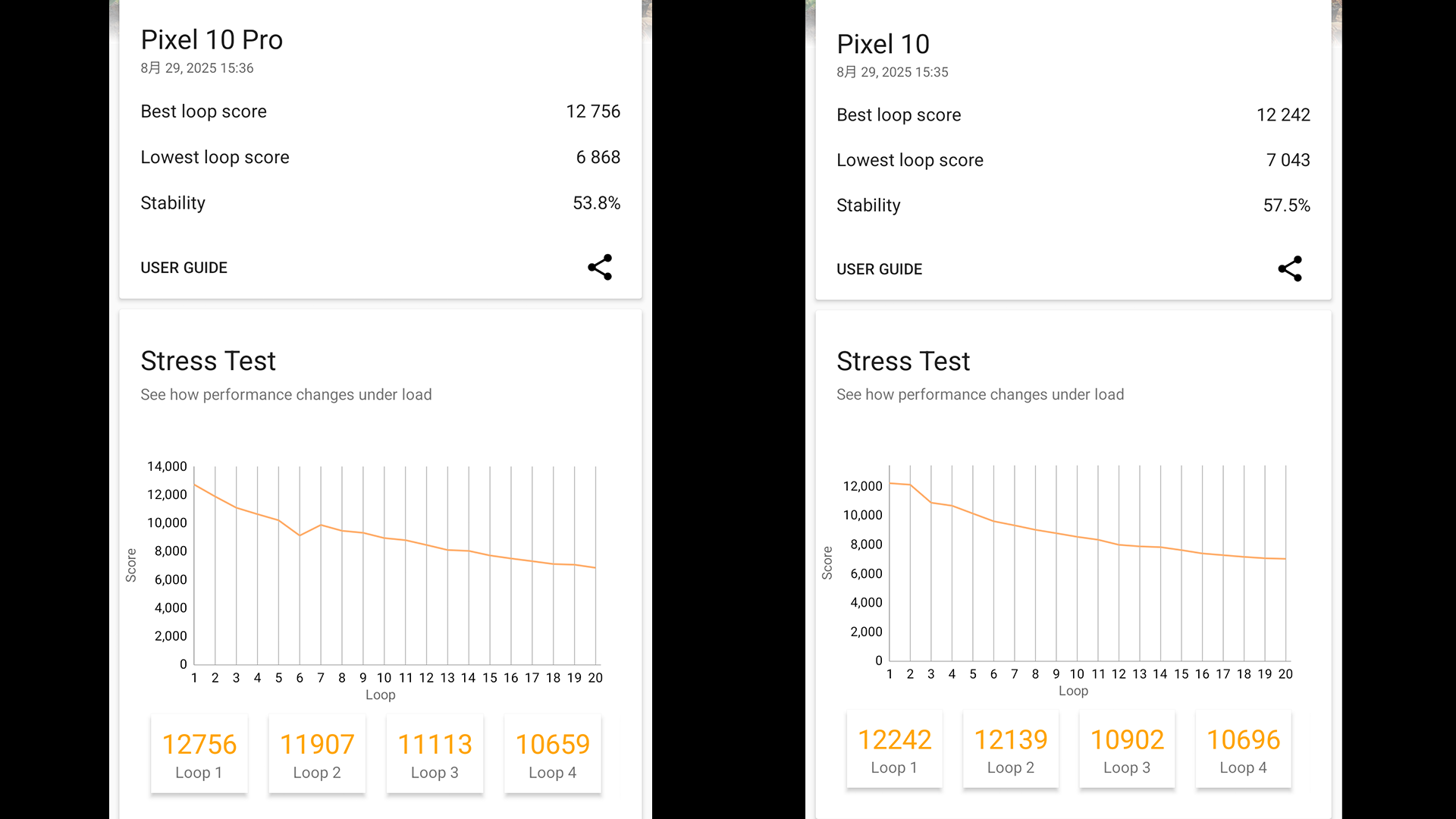Click the Pixel 10 Pro title
The image size is (1456, 819).
pos(212,39)
